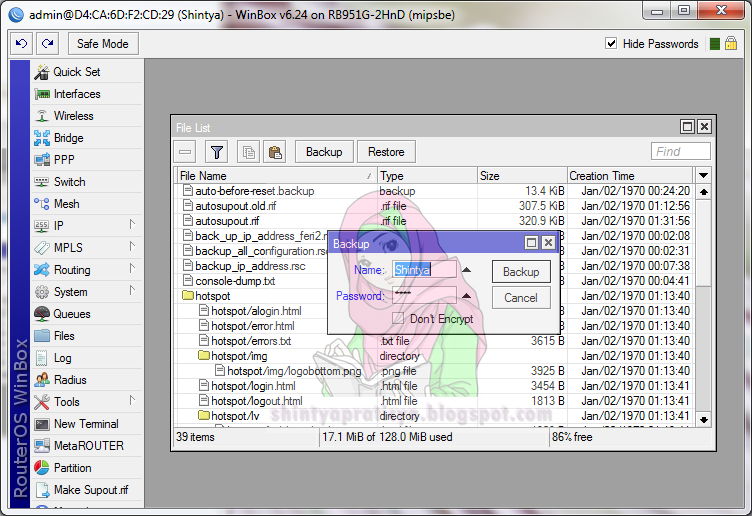Click the Paste clipboard icon in File List
The height and width of the screenshot is (516, 752).
[x=275, y=152]
